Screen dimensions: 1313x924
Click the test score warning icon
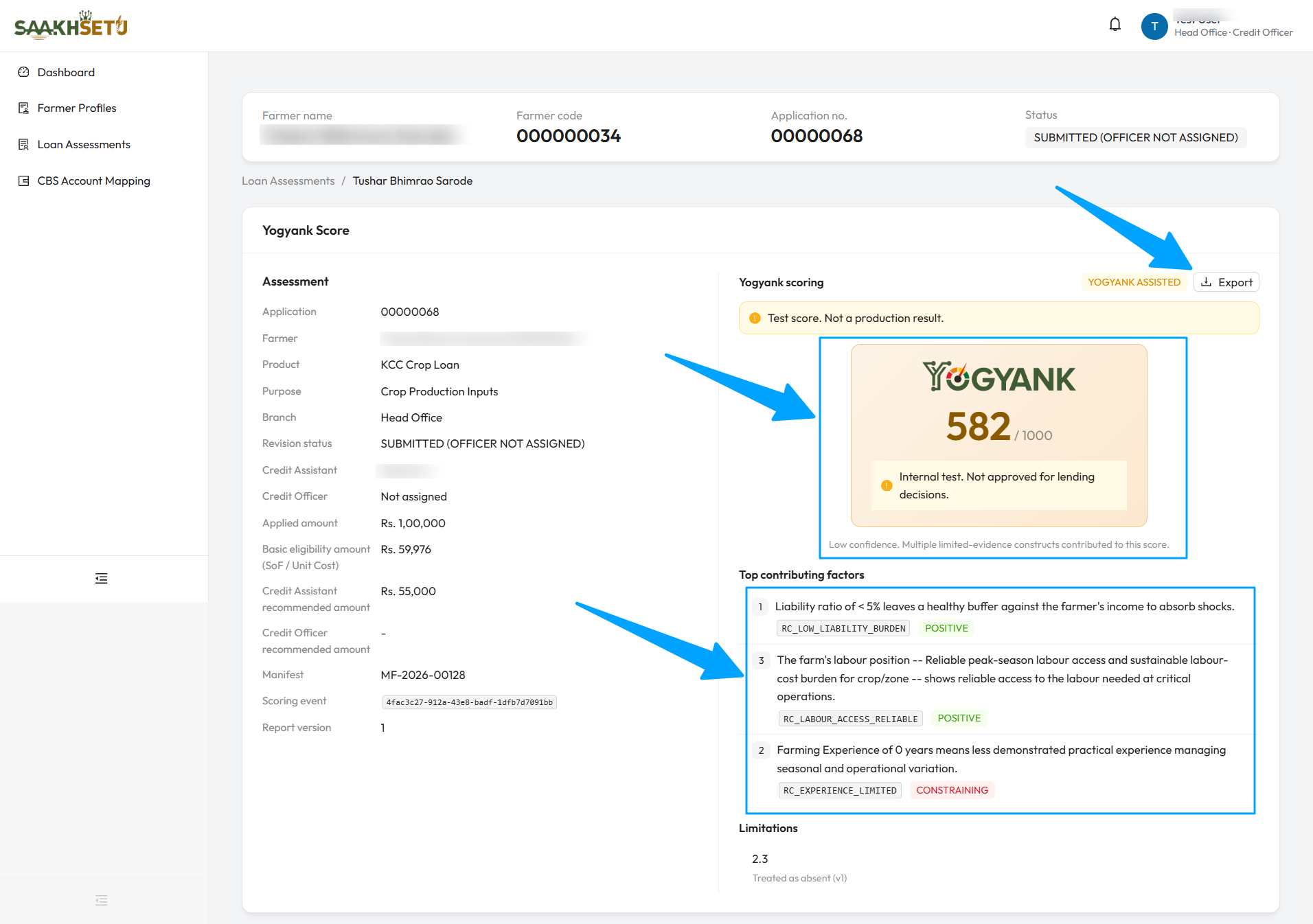[x=755, y=318]
